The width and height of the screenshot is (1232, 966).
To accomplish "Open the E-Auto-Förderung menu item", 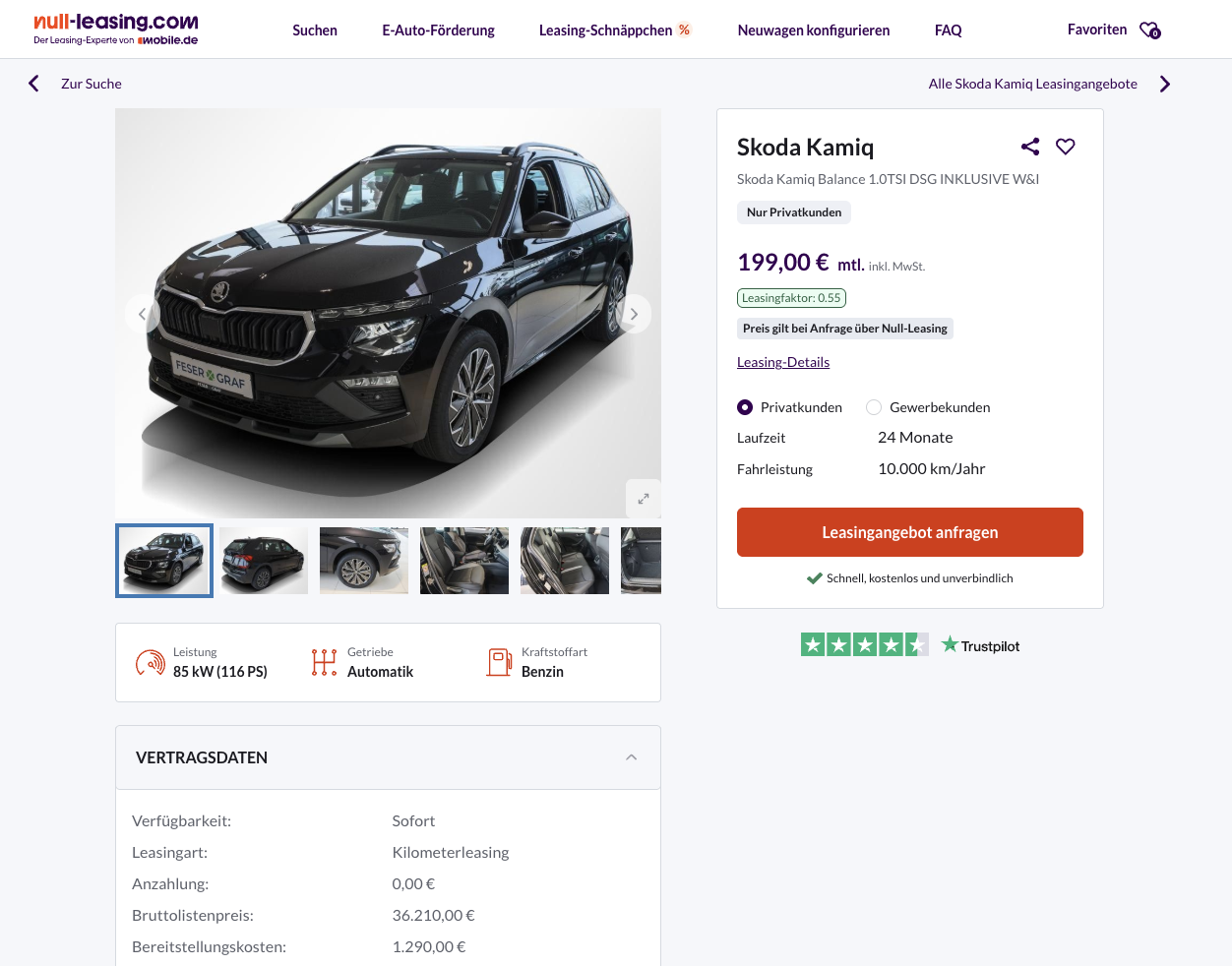I will coord(438,30).
